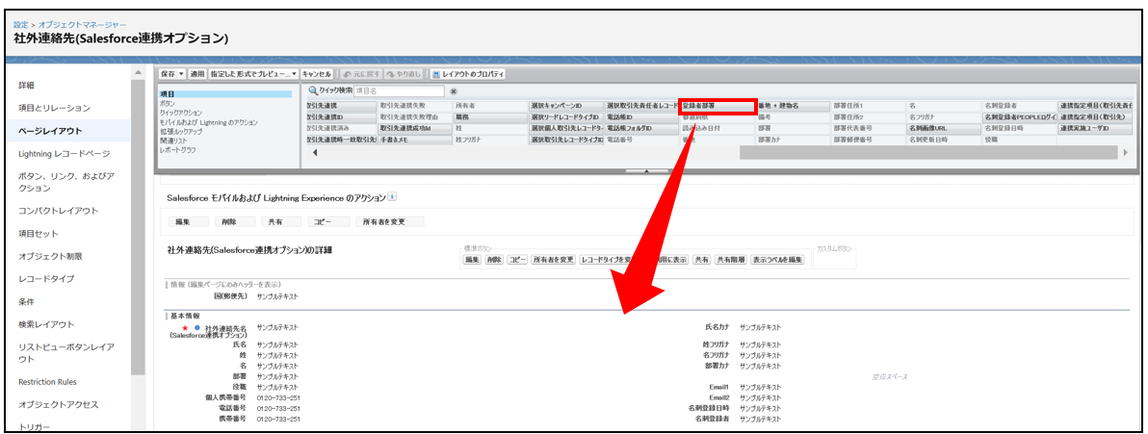Screen dimensions: 1148x434
Task: Open オブジェクト制限 in the sidebar
Action: click(x=50, y=256)
